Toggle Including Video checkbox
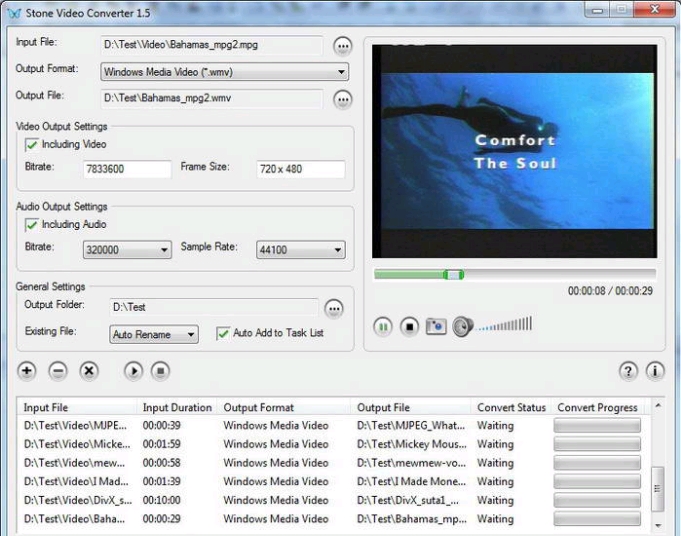The image size is (681, 536). point(32,145)
